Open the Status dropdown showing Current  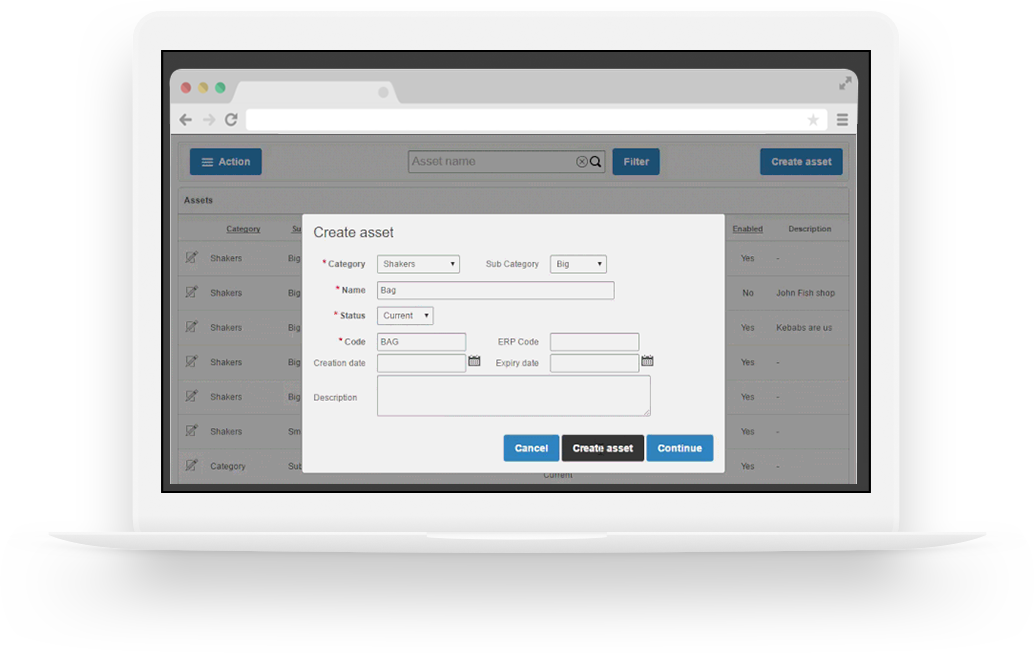point(405,316)
